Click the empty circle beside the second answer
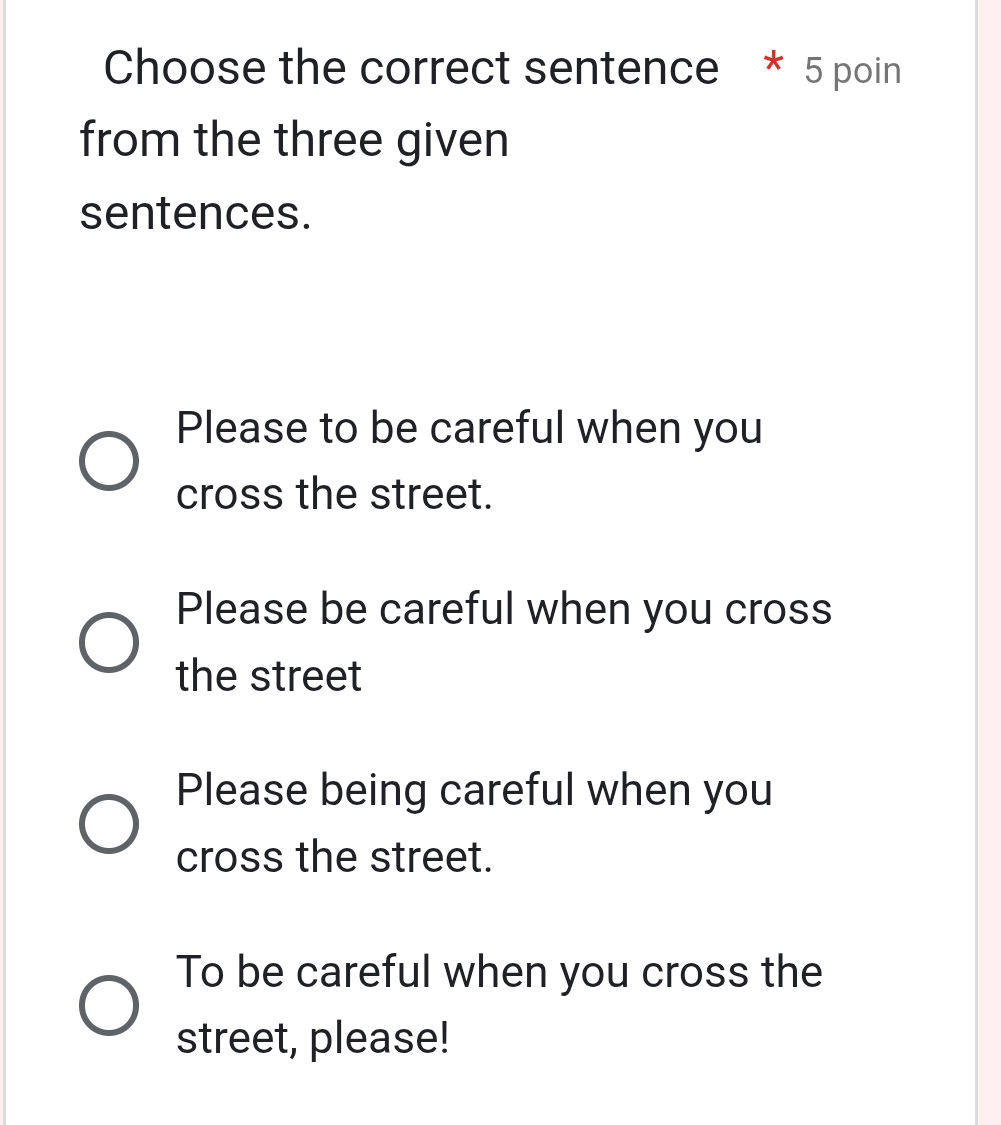1001x1125 pixels. click(110, 642)
